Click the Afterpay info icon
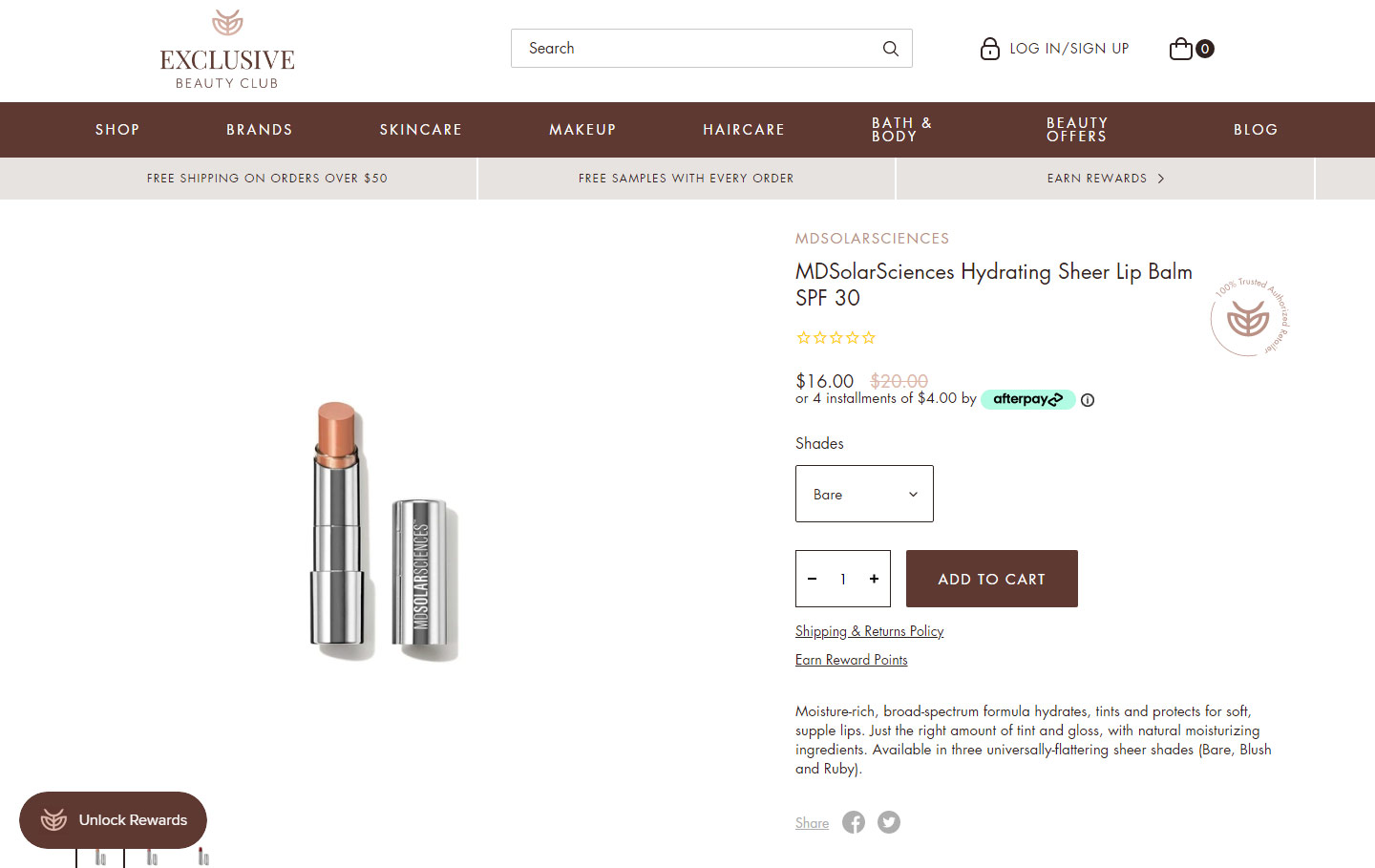Viewport: 1375px width, 868px height. 1088,400
